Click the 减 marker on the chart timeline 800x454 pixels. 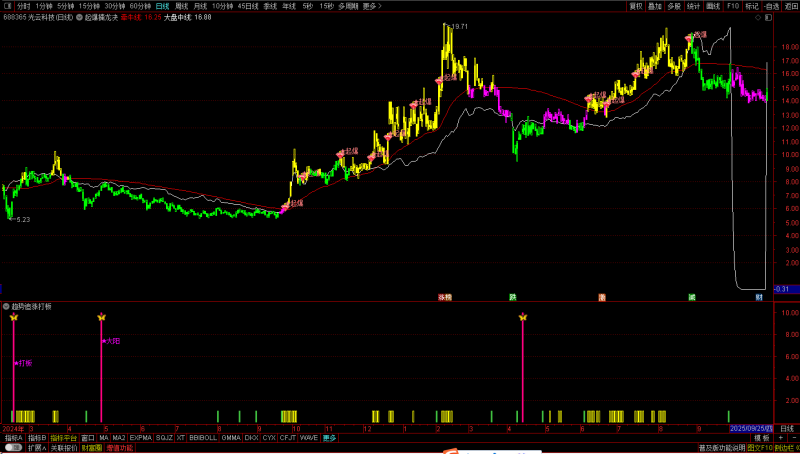(691, 297)
